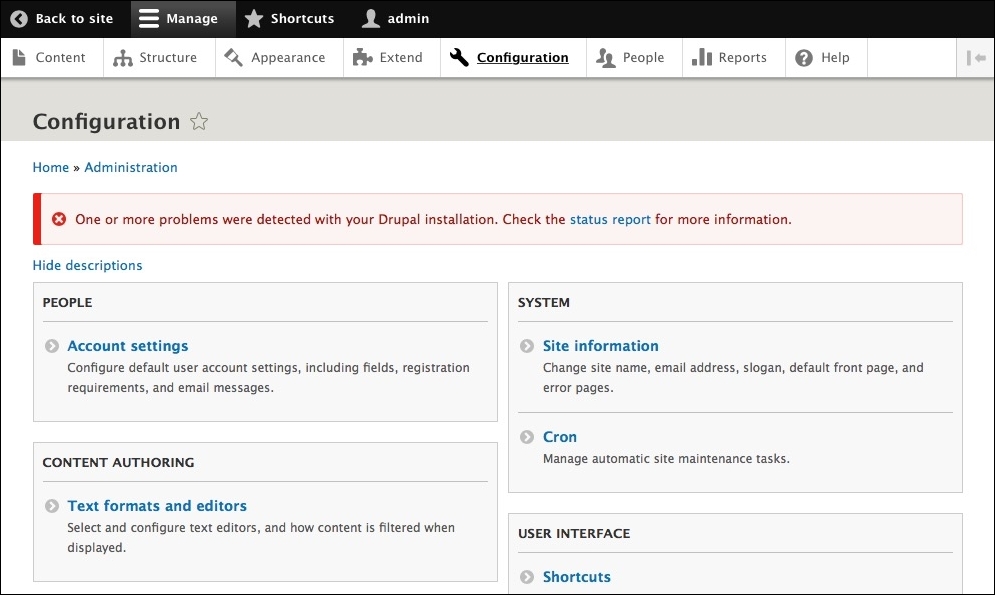This screenshot has height=595, width=995.
Task: Open the Shortcuts toolbar tab text
Action: coord(303,18)
